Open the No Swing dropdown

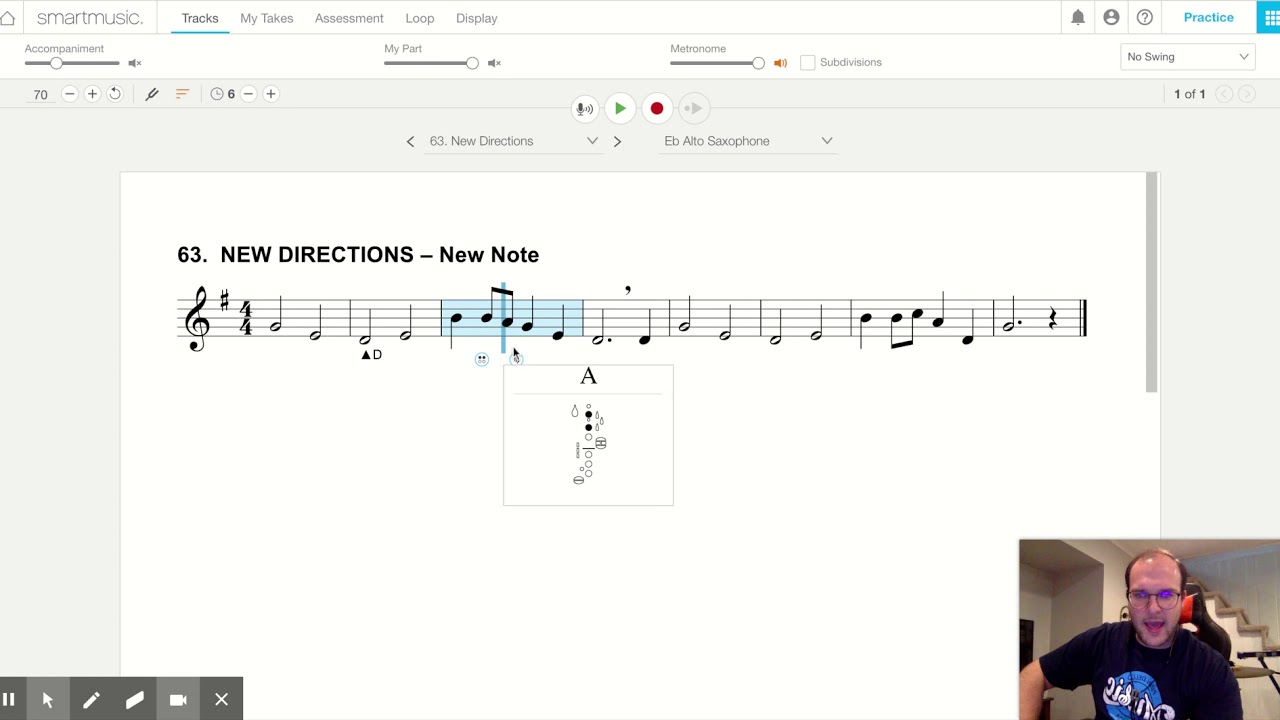pos(1188,57)
